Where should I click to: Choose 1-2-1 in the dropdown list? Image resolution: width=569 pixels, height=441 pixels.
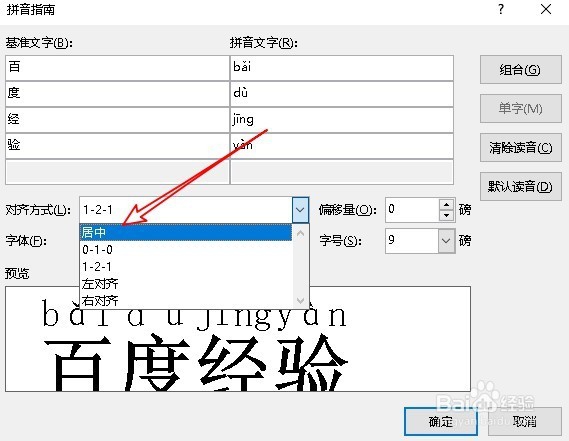pos(185,267)
